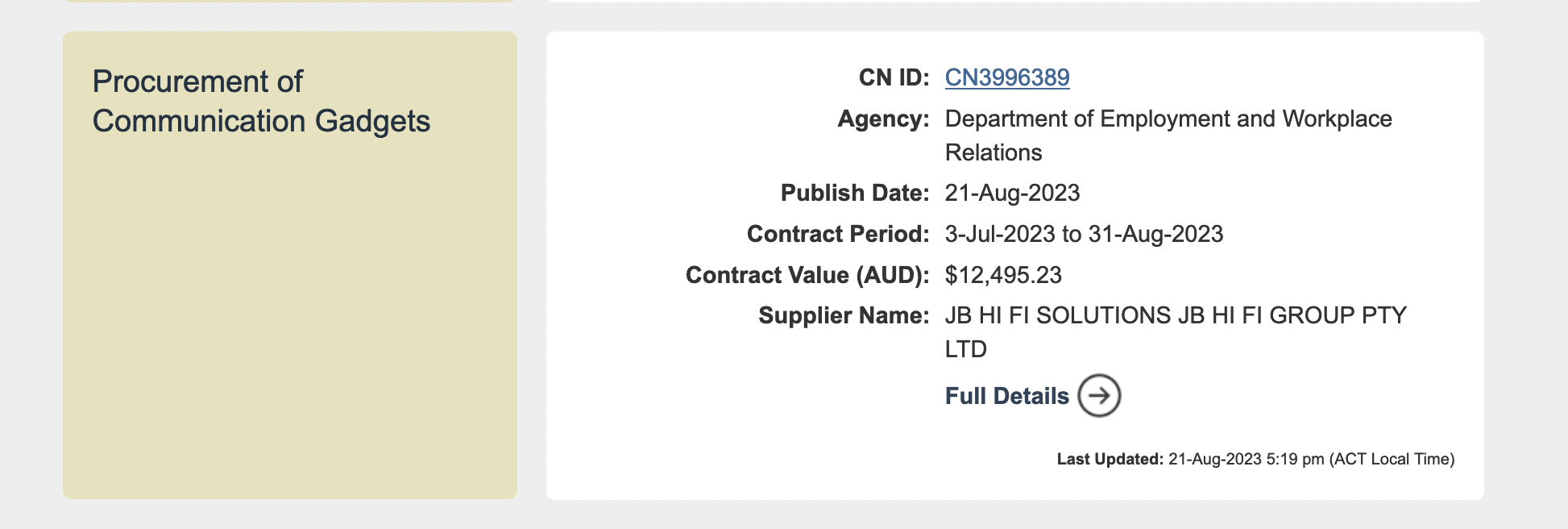Open the CN3996389 contract notice link
The image size is (1568, 529).
[x=1007, y=77]
